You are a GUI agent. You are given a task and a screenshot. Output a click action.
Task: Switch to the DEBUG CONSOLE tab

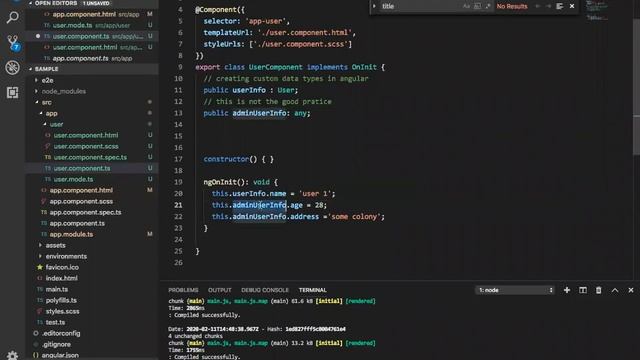[x=264, y=290]
